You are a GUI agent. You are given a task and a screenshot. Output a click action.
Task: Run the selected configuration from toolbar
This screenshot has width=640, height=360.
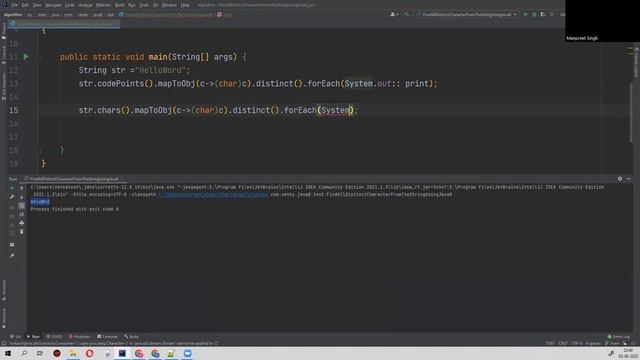pos(525,14)
